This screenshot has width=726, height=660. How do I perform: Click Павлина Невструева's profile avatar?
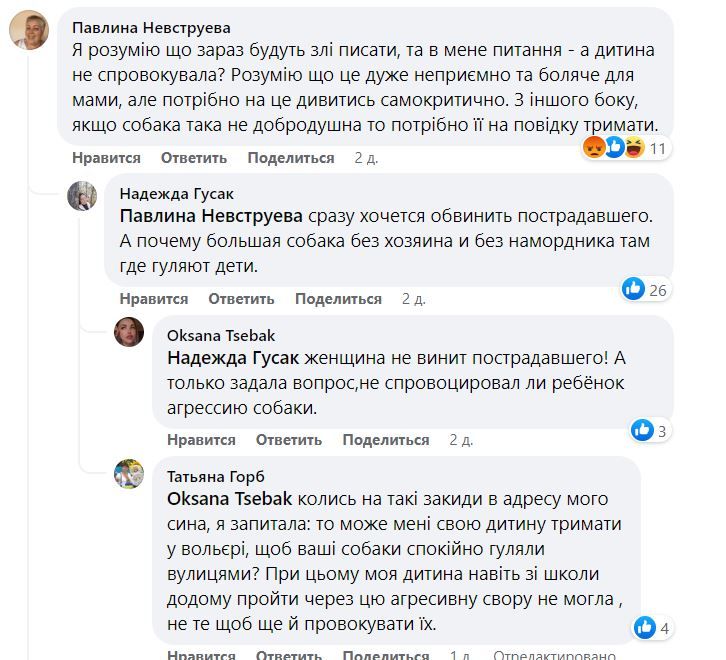pos(30,30)
